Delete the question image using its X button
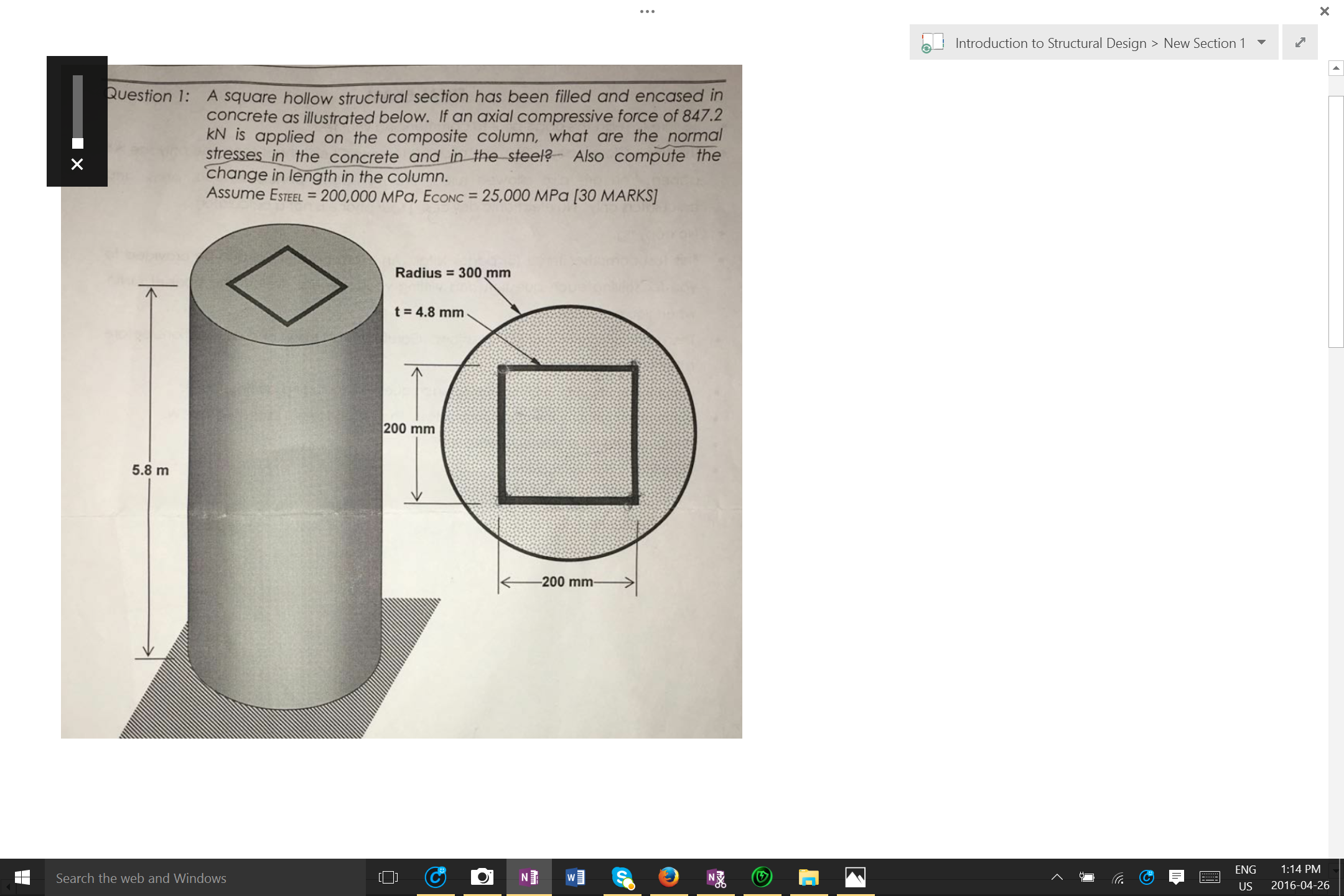Screen dimensions: 1344x896 click(x=77, y=164)
